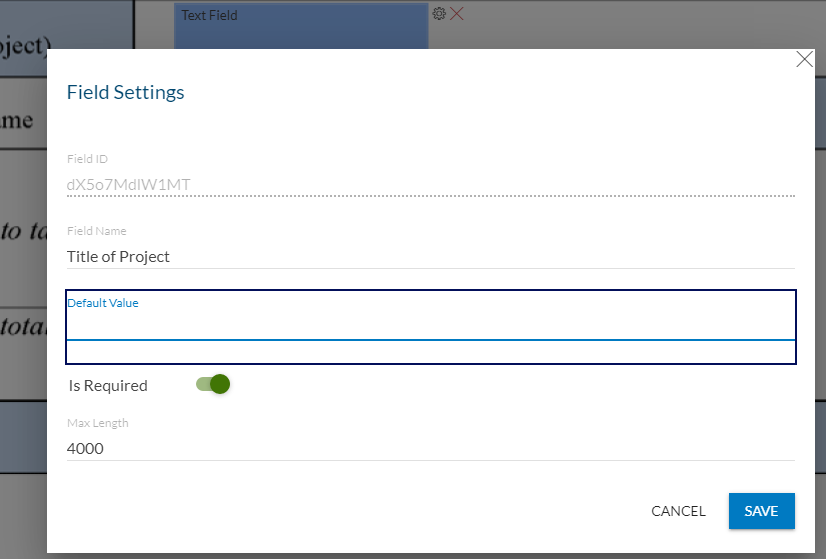Click the Field ID label
The width and height of the screenshot is (826, 559).
tap(87, 159)
